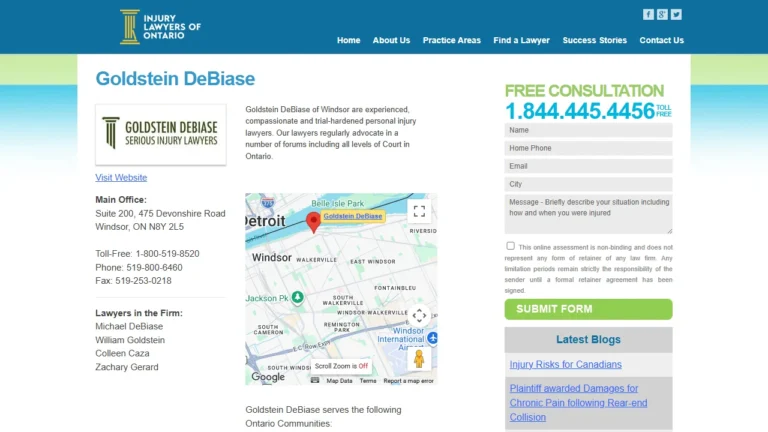Open the Twitter social icon
This screenshot has width=768, height=432.
point(676,15)
